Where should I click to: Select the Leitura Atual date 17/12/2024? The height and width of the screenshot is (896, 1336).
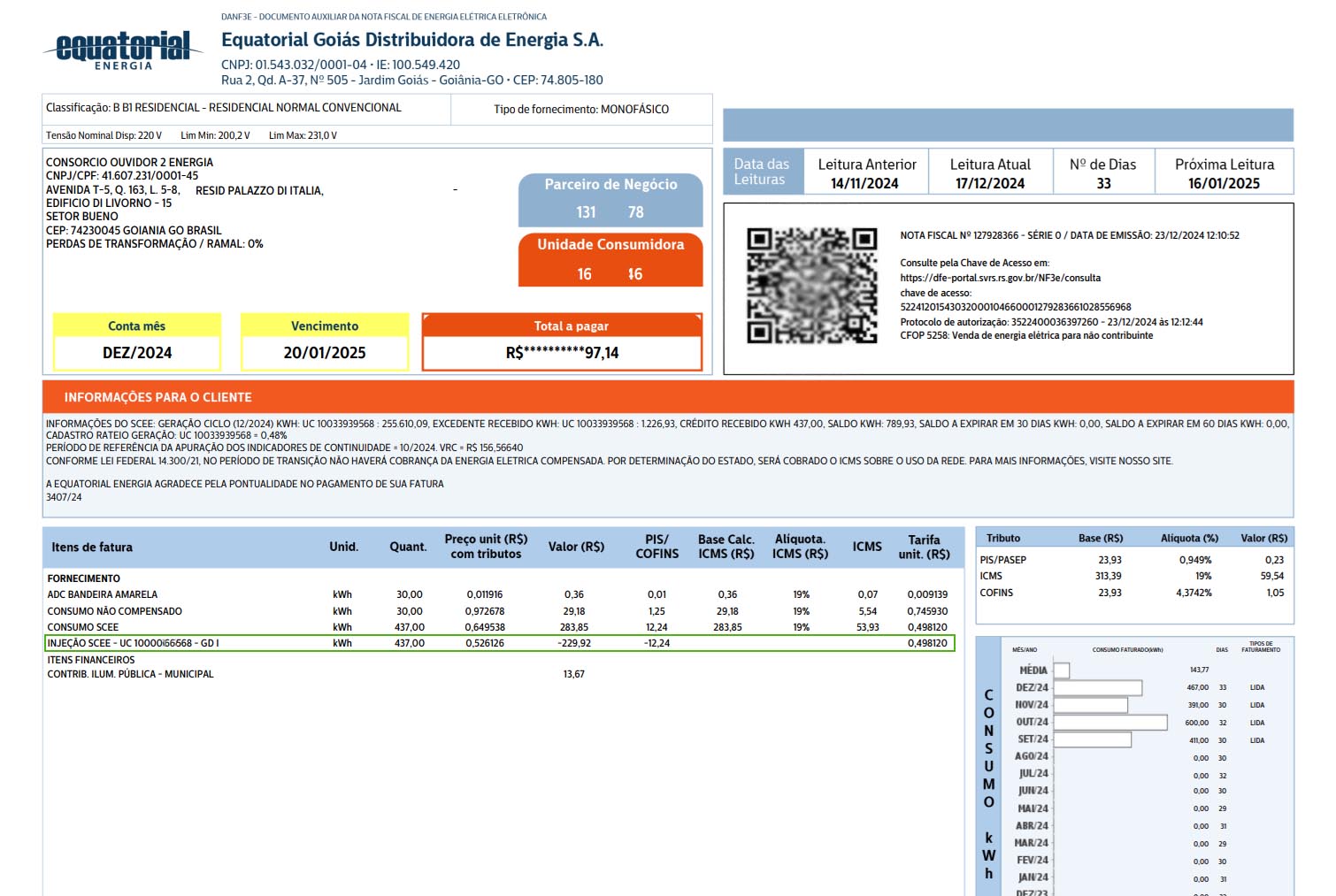point(989,183)
